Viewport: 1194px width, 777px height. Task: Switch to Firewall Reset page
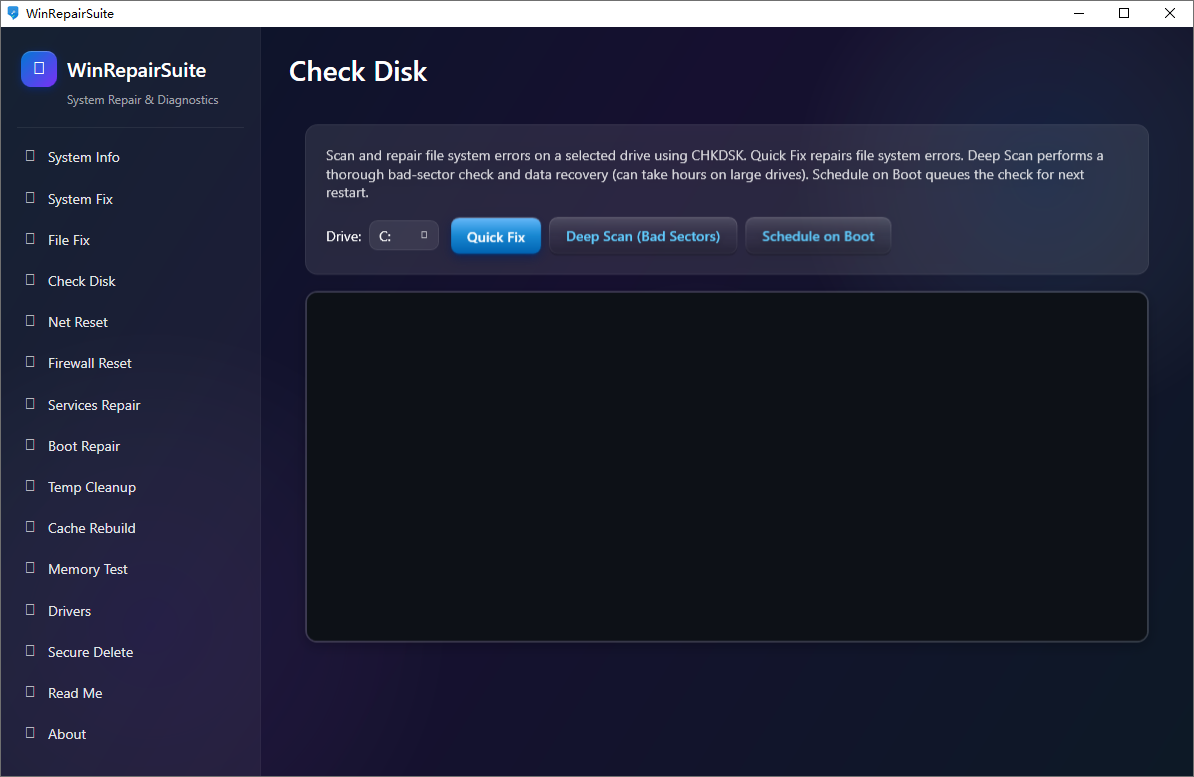pyautogui.click(x=130, y=363)
